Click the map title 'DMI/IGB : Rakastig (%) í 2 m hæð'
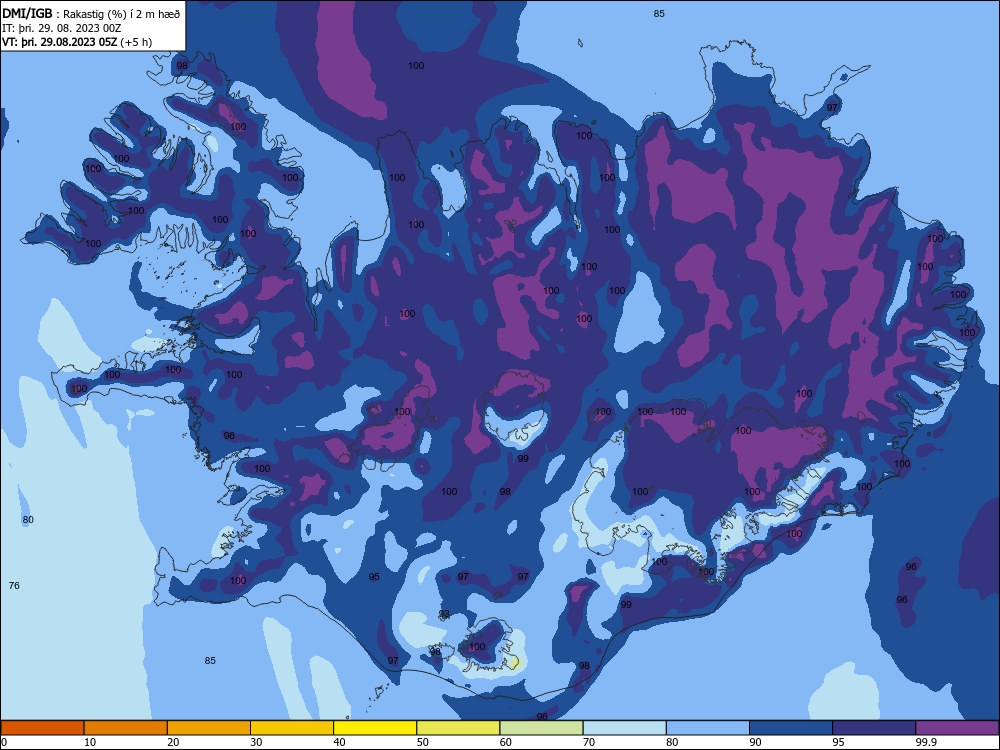 coord(91,13)
